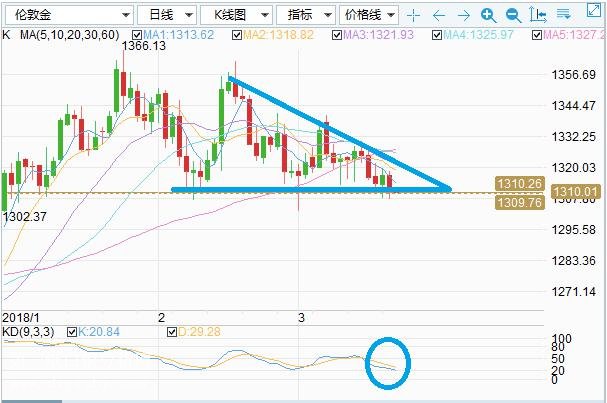The height and width of the screenshot is (403, 607).
Task: Click the horizontal scrollbar thumb at bottom
Action: pyautogui.click(x=31, y=401)
